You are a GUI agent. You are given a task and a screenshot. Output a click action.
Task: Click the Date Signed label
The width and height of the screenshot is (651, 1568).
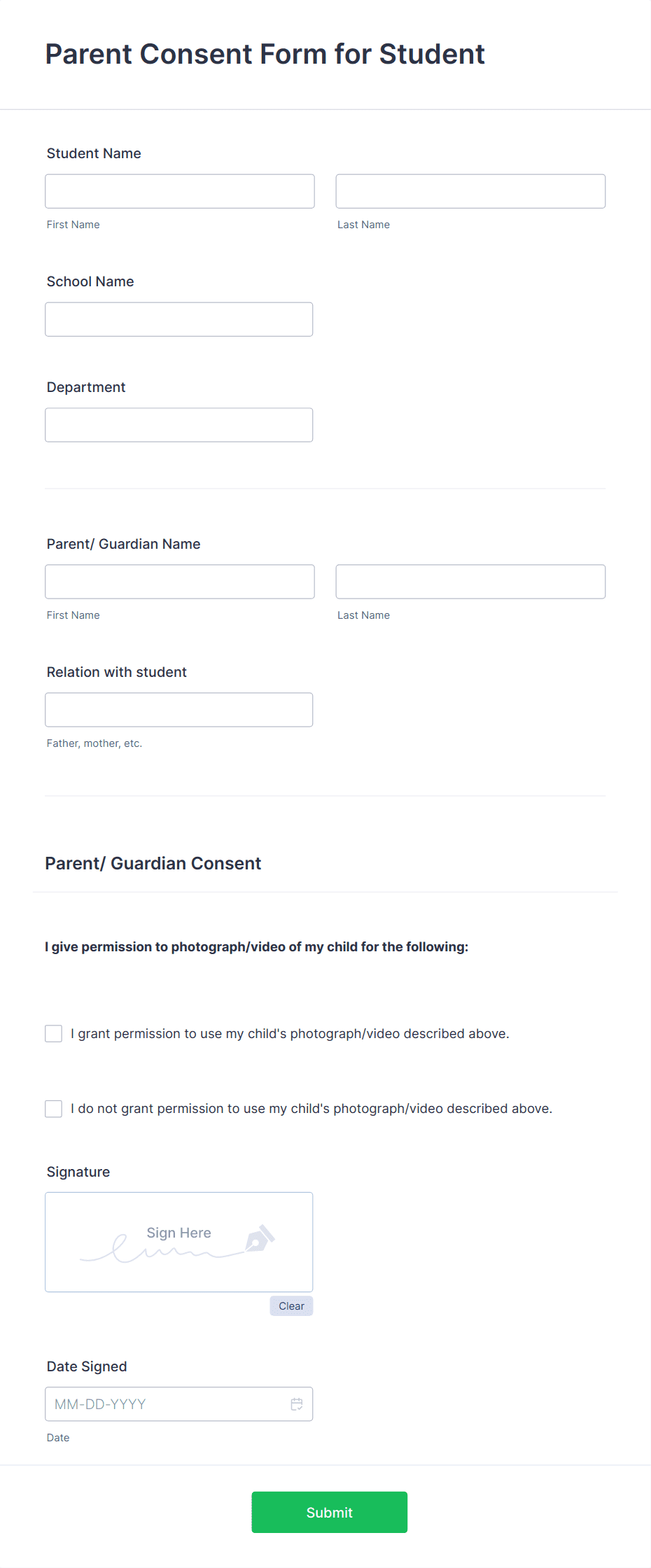point(87,1366)
